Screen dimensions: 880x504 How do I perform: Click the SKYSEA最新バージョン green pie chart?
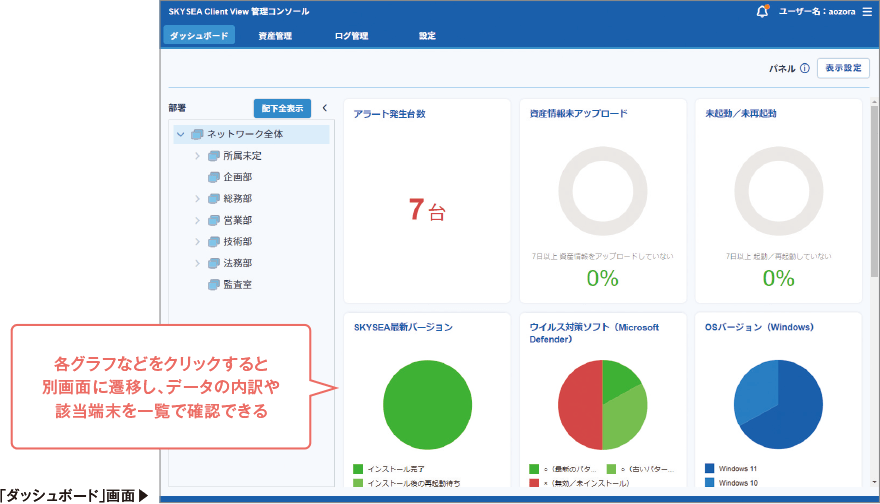(x=426, y=404)
